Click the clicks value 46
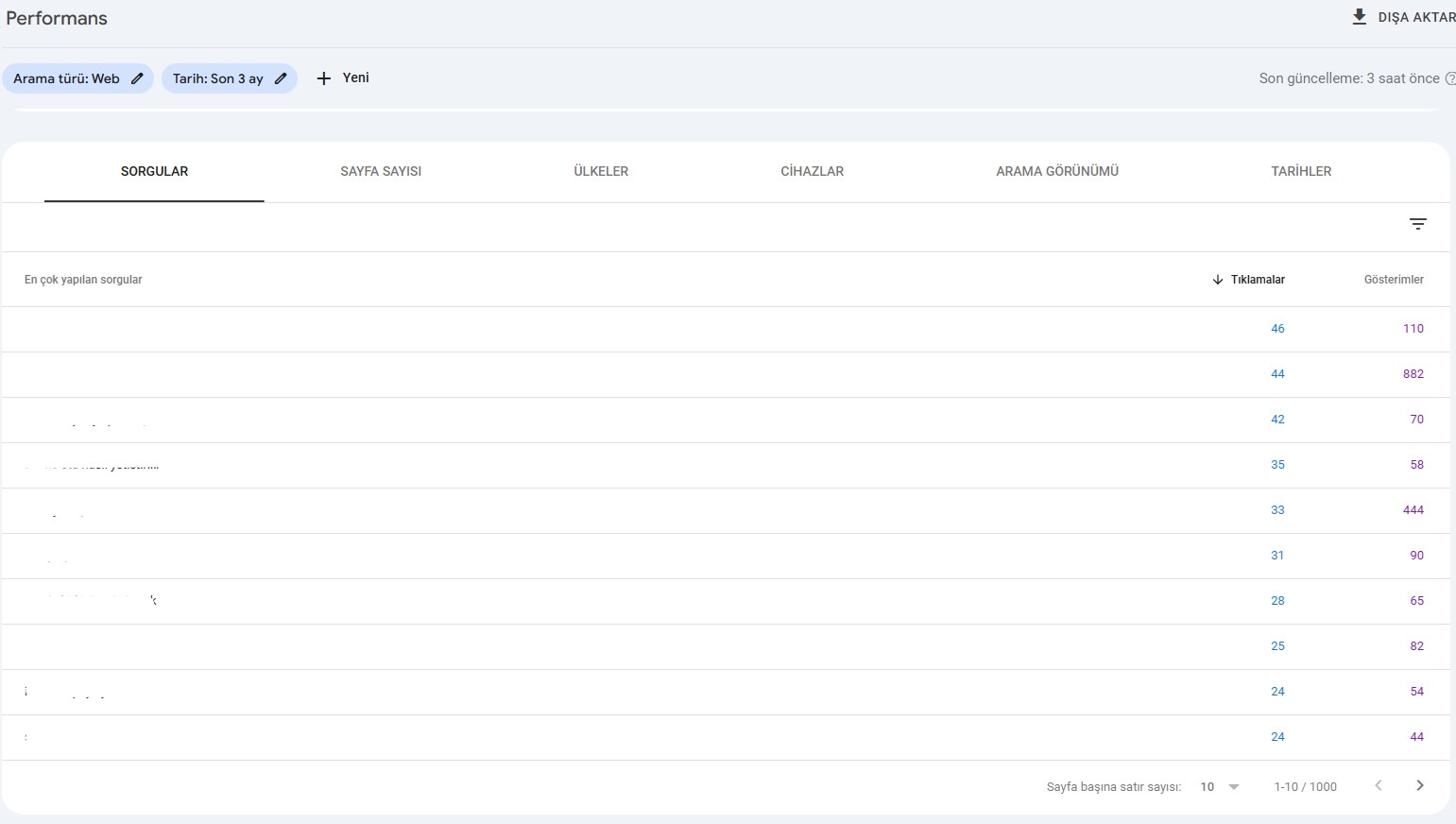1456x824 pixels. pyautogui.click(x=1277, y=329)
